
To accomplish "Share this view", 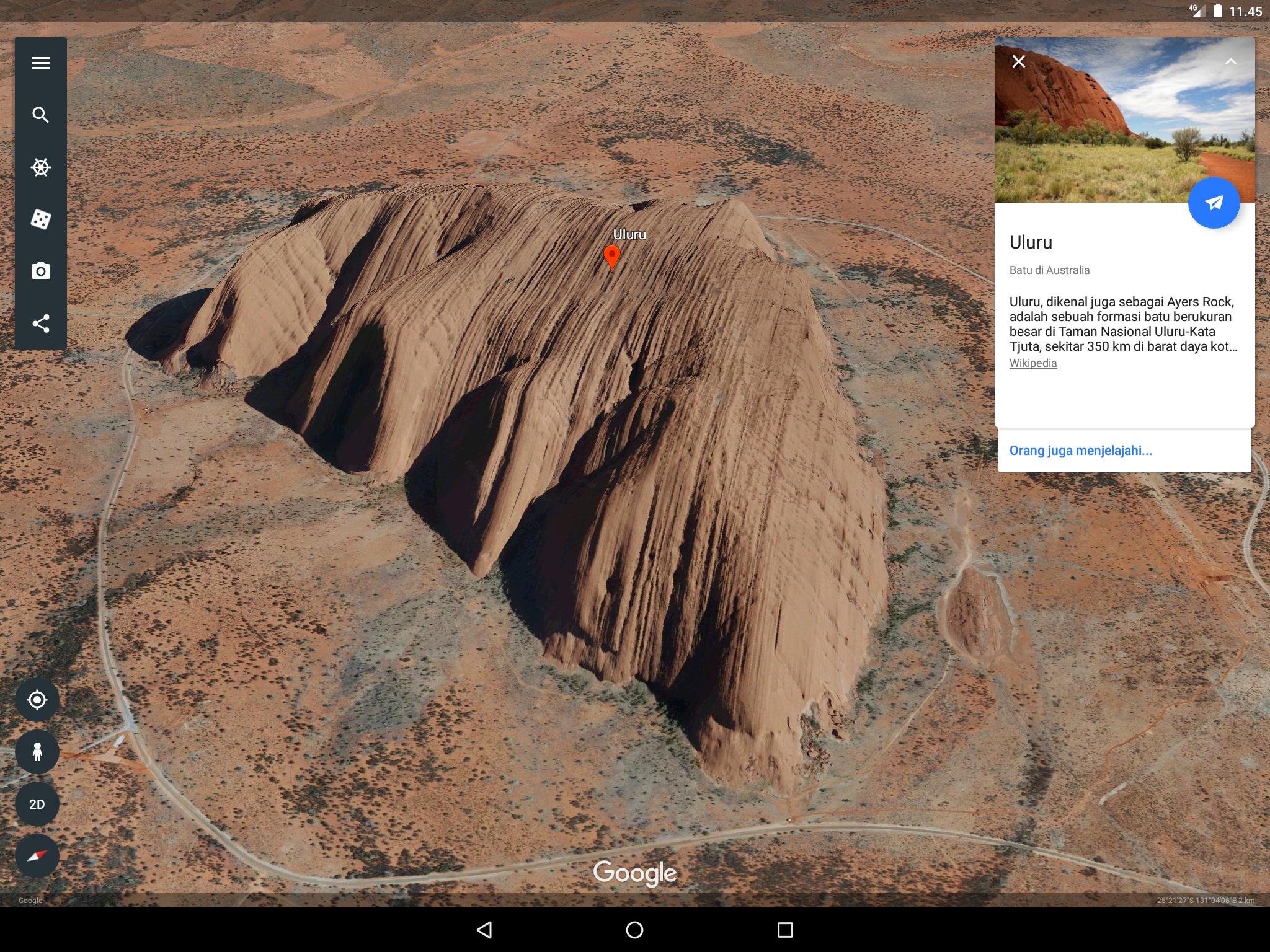I will tap(41, 324).
